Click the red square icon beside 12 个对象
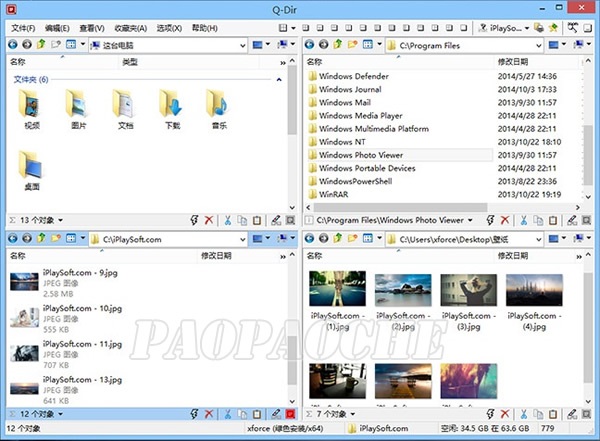This screenshot has height=441, width=600. point(290,414)
